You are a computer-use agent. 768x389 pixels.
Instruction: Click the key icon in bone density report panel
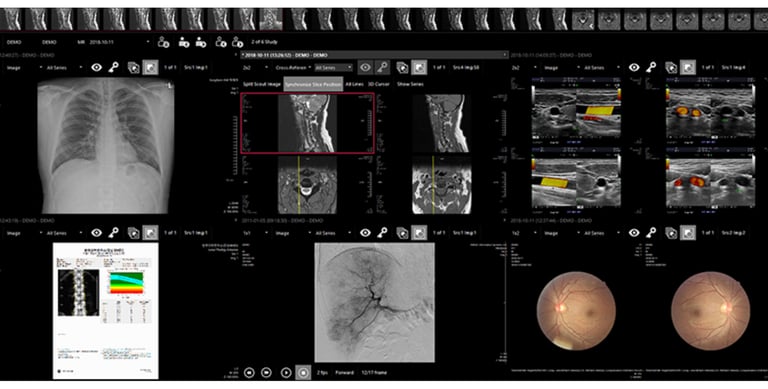113,233
